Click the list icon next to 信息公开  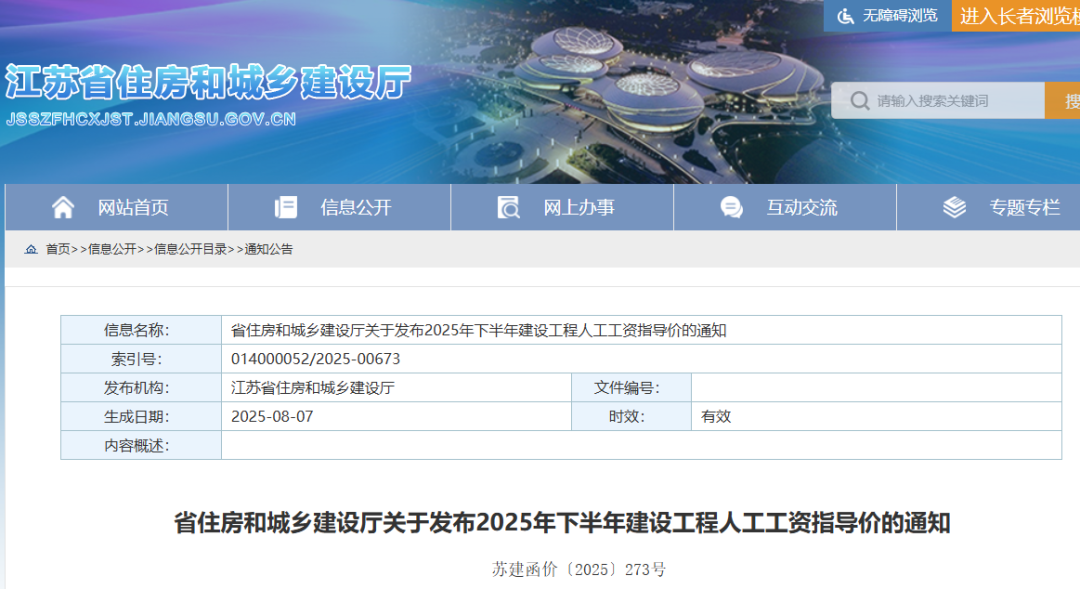point(286,207)
